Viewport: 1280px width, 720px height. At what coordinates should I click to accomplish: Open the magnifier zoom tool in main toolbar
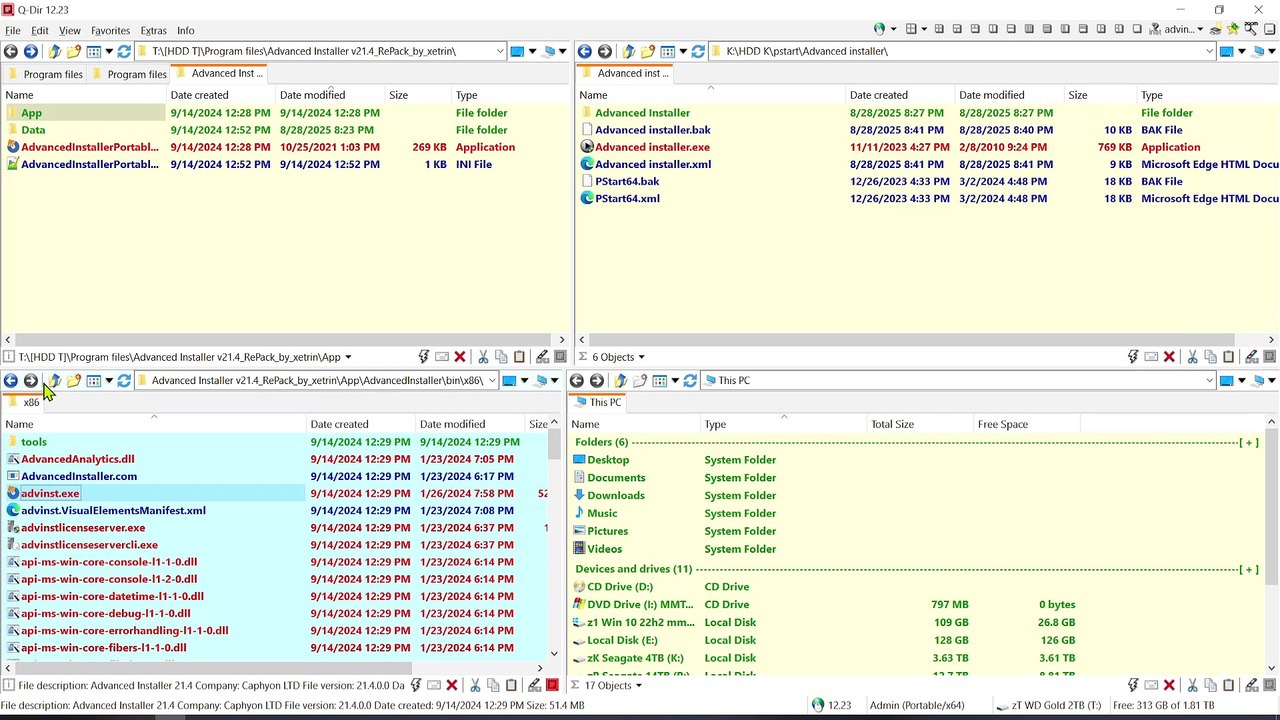click(1251, 29)
